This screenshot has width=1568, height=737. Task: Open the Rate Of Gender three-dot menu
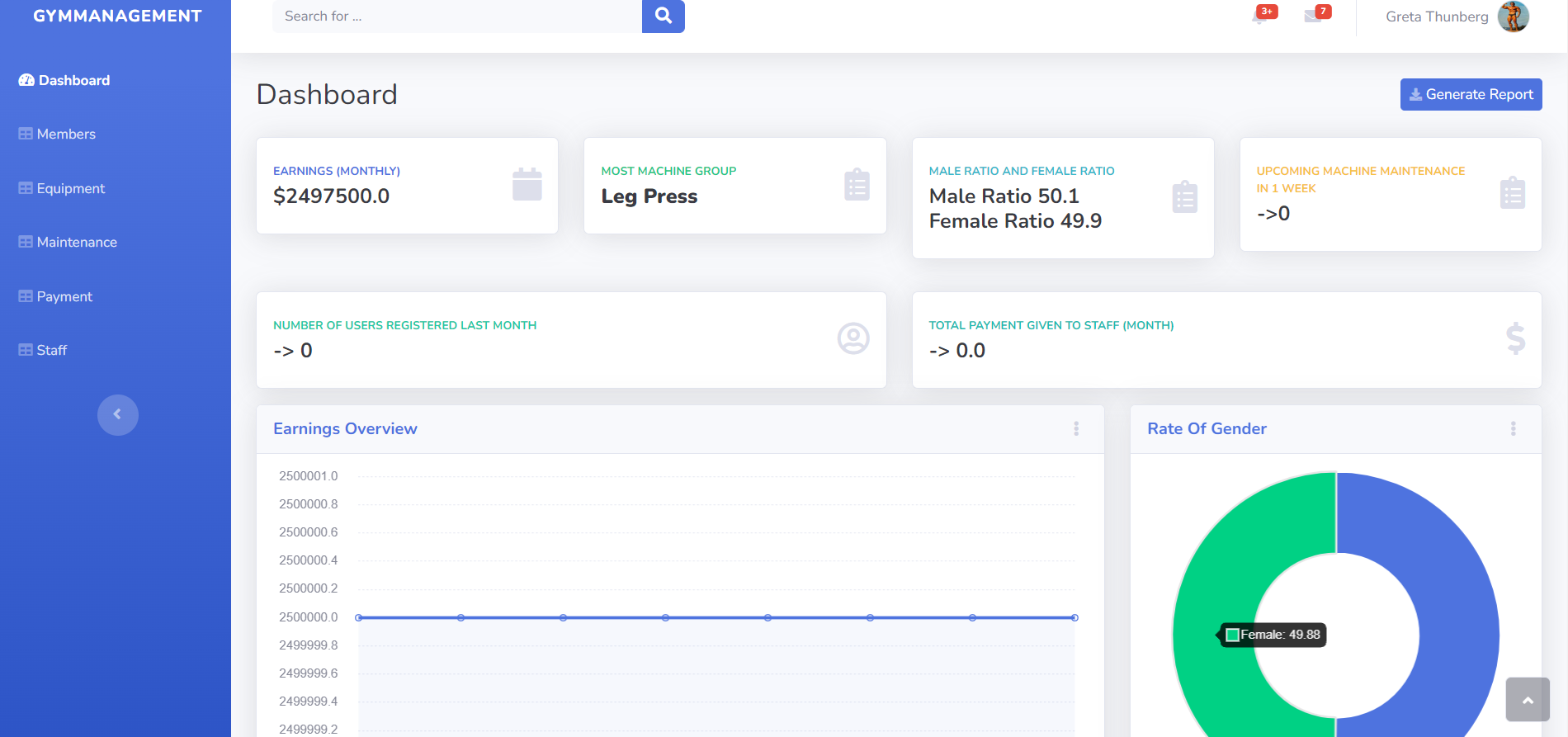click(1513, 428)
